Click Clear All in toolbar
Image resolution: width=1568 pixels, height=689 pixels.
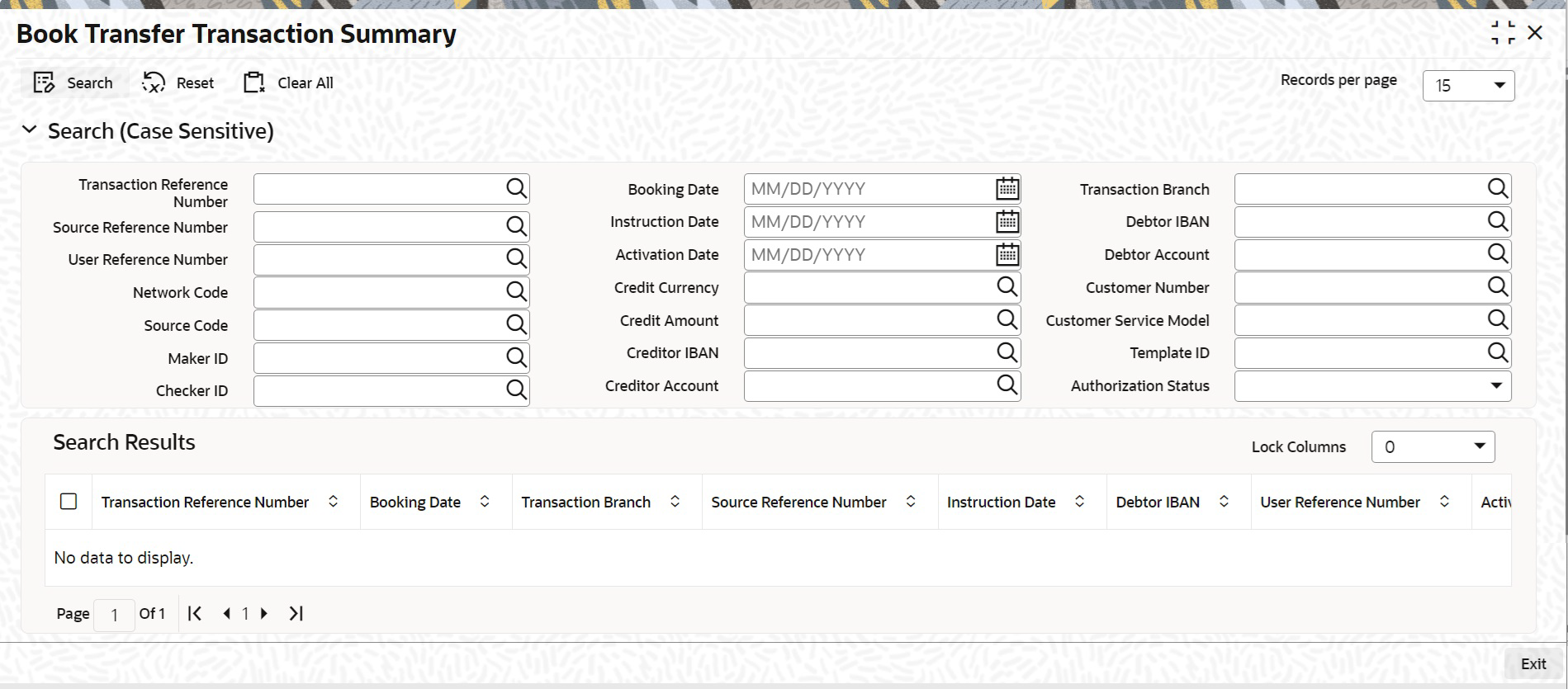click(x=288, y=83)
